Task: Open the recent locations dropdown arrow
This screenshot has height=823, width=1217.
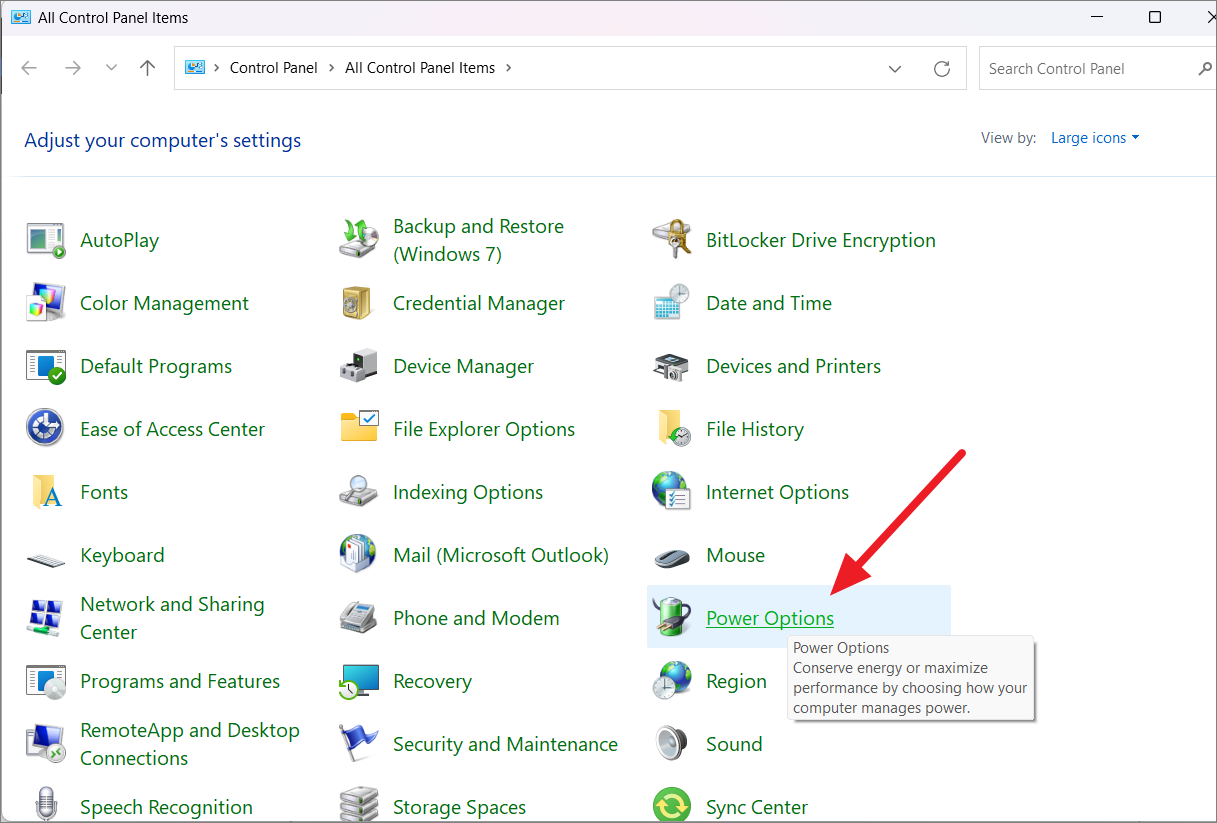Action: pos(111,68)
